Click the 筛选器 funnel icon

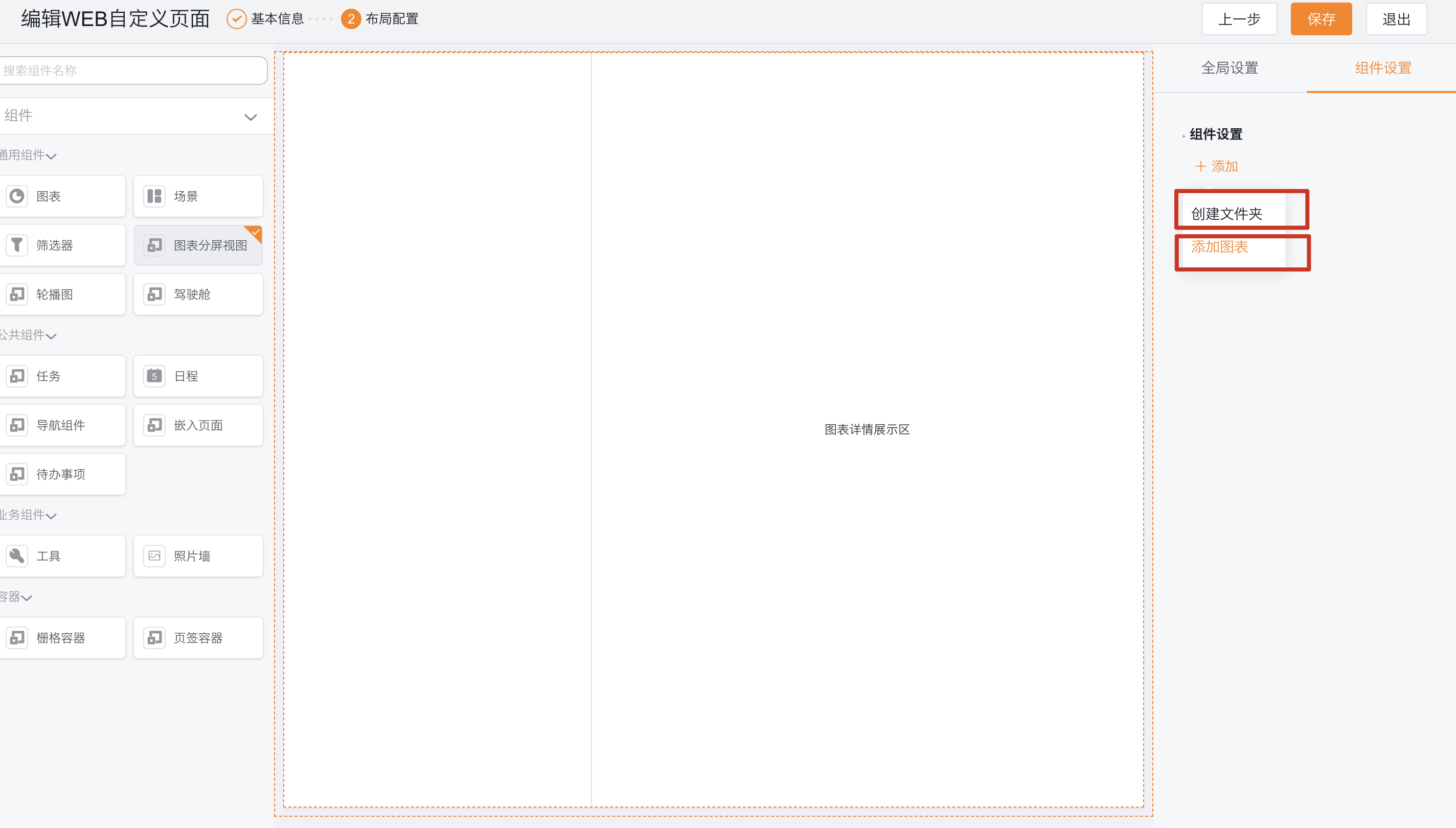point(17,245)
